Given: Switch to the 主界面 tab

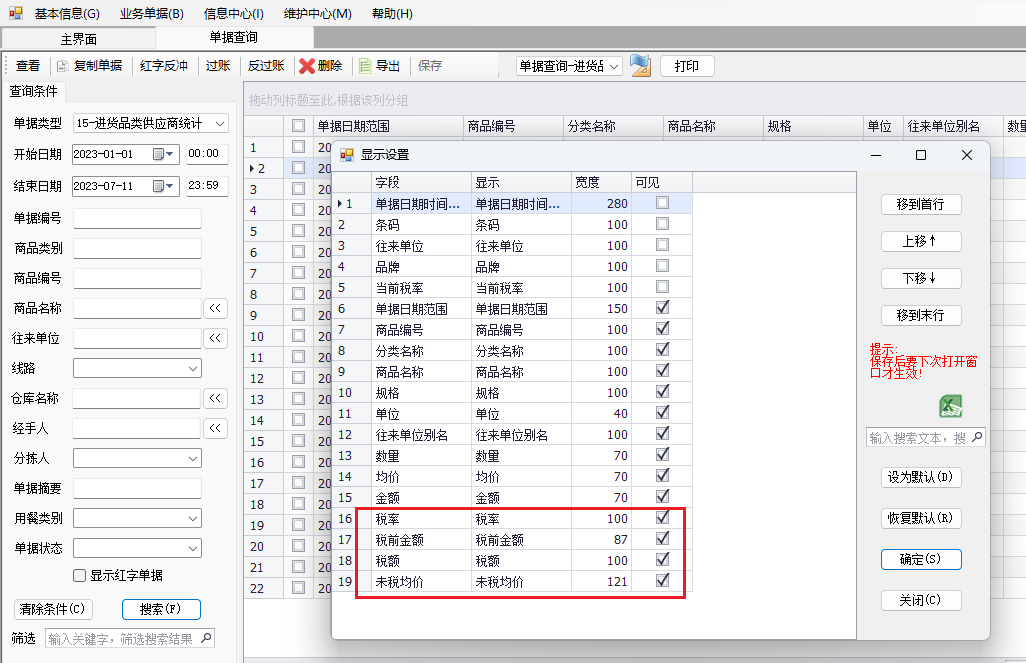Looking at the screenshot, I should (79, 39).
